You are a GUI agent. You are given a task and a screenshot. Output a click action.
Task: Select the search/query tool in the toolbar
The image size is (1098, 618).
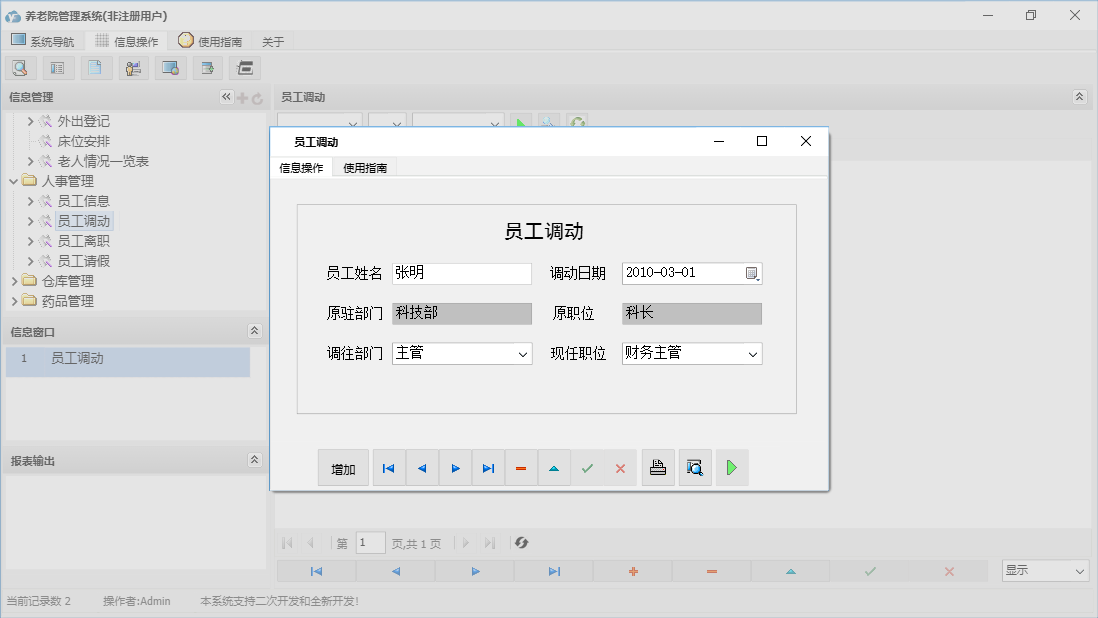pyautogui.click(x=20, y=67)
